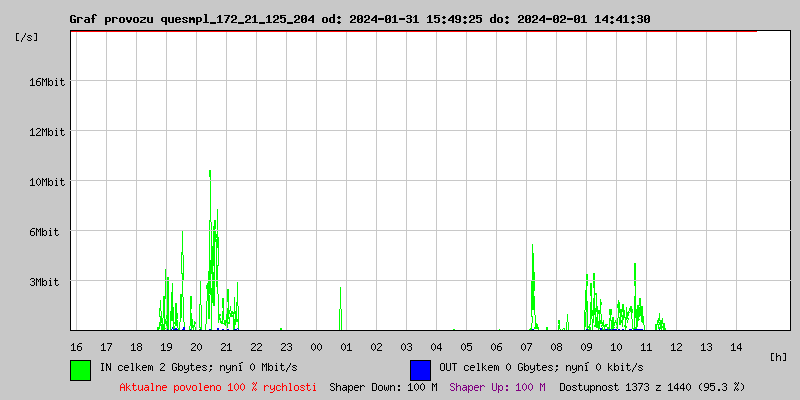Click the 6Mbit label on the y-axis

44,232
